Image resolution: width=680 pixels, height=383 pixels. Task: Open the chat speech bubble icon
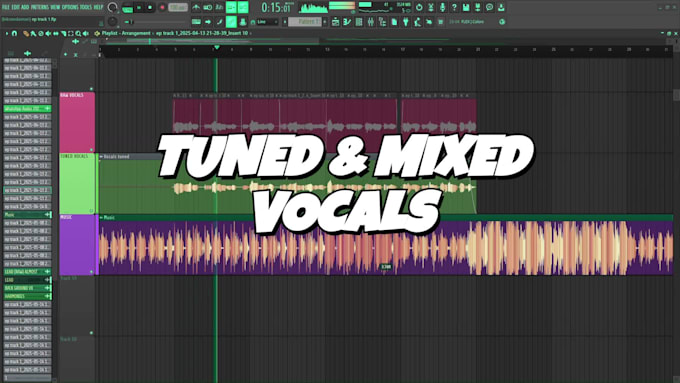point(490,7)
